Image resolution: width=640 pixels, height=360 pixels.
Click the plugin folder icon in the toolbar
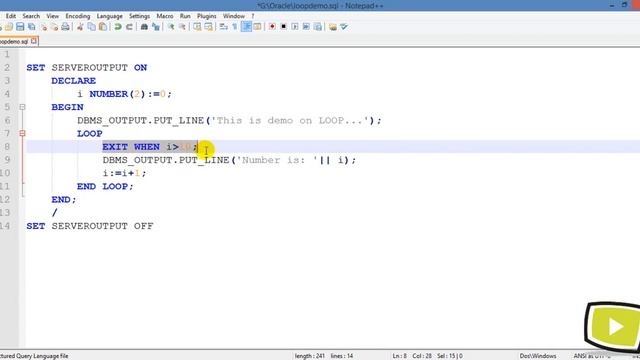[x=333, y=27]
